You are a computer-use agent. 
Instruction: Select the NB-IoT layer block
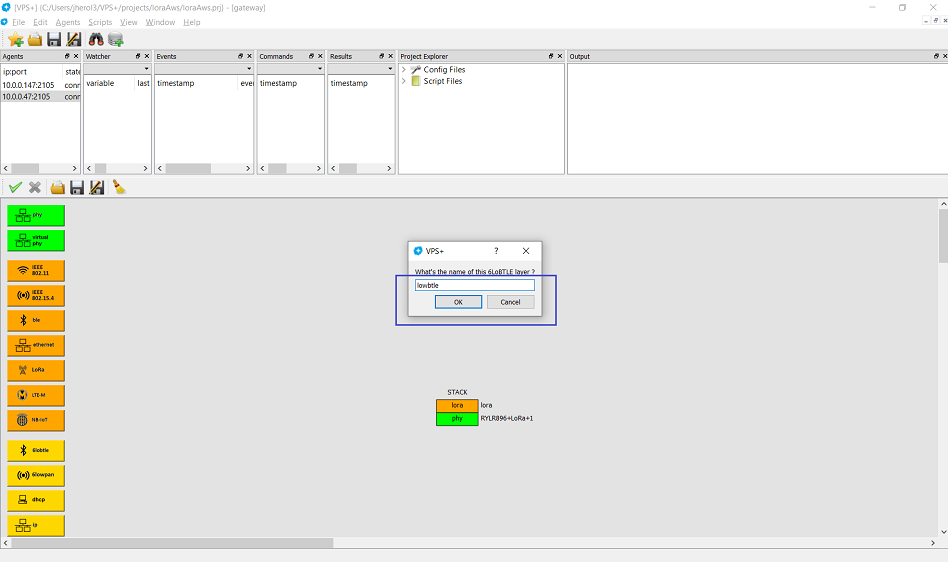pos(36,420)
